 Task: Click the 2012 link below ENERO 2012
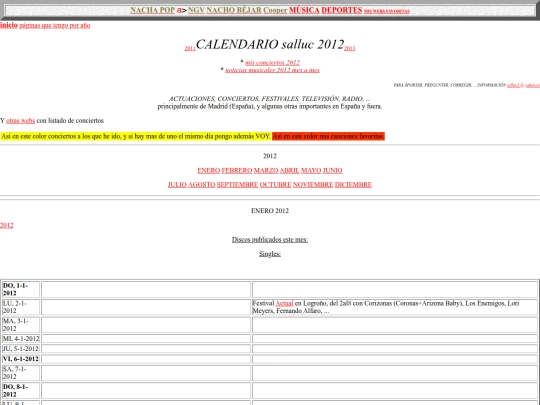(7, 225)
